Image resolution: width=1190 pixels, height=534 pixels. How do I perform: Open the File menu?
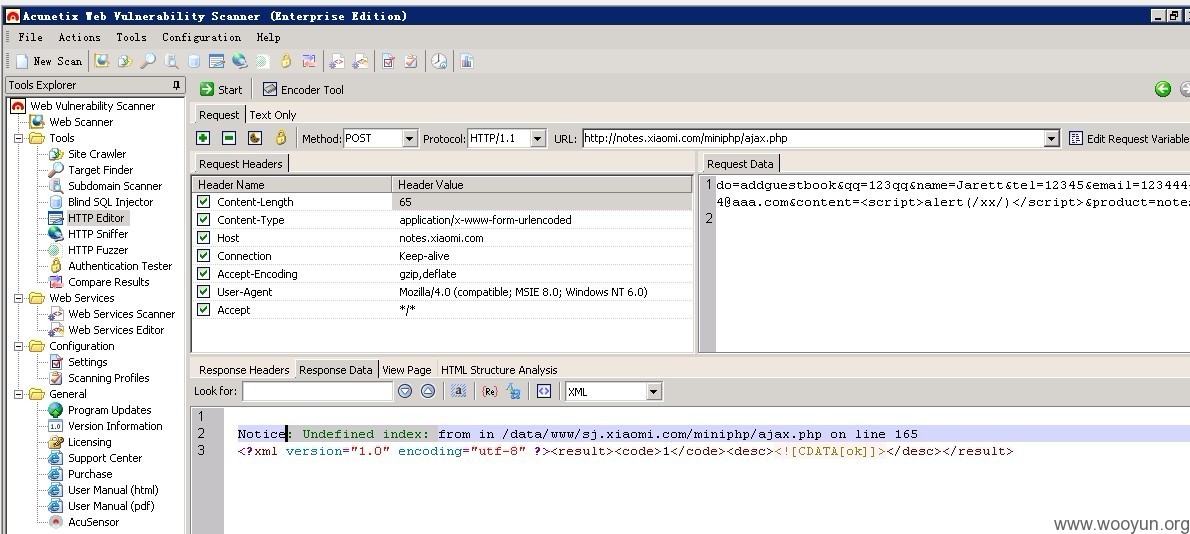pos(30,37)
